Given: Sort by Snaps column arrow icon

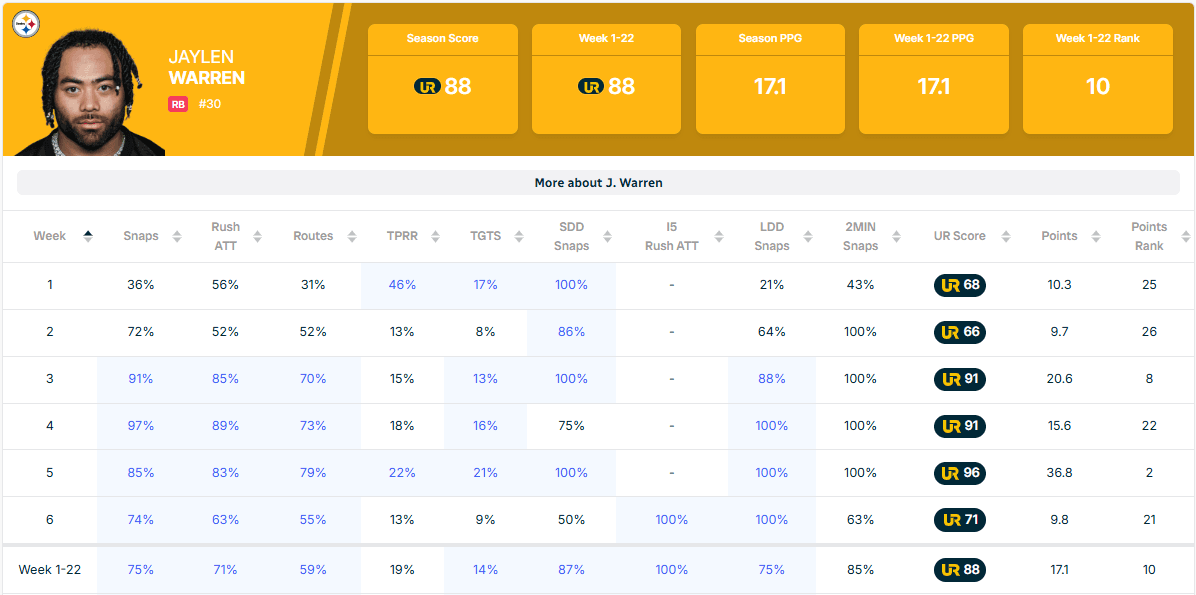Looking at the screenshot, I should (x=177, y=236).
